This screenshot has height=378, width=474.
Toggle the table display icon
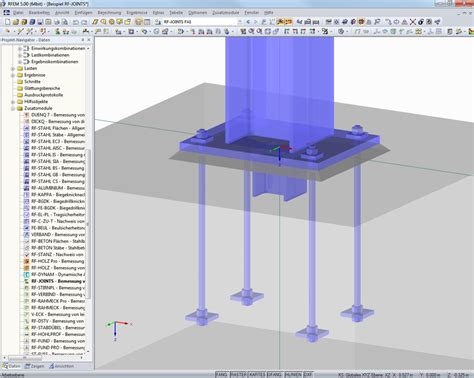(147, 22)
